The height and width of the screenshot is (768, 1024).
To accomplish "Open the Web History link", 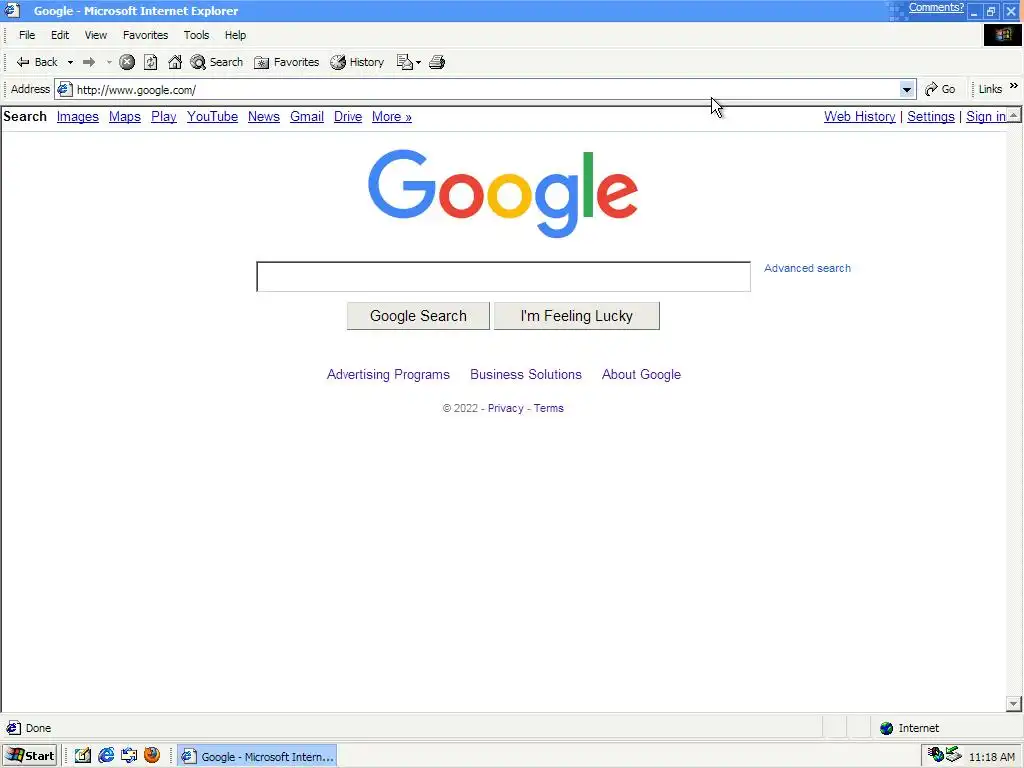I will pos(859,116).
